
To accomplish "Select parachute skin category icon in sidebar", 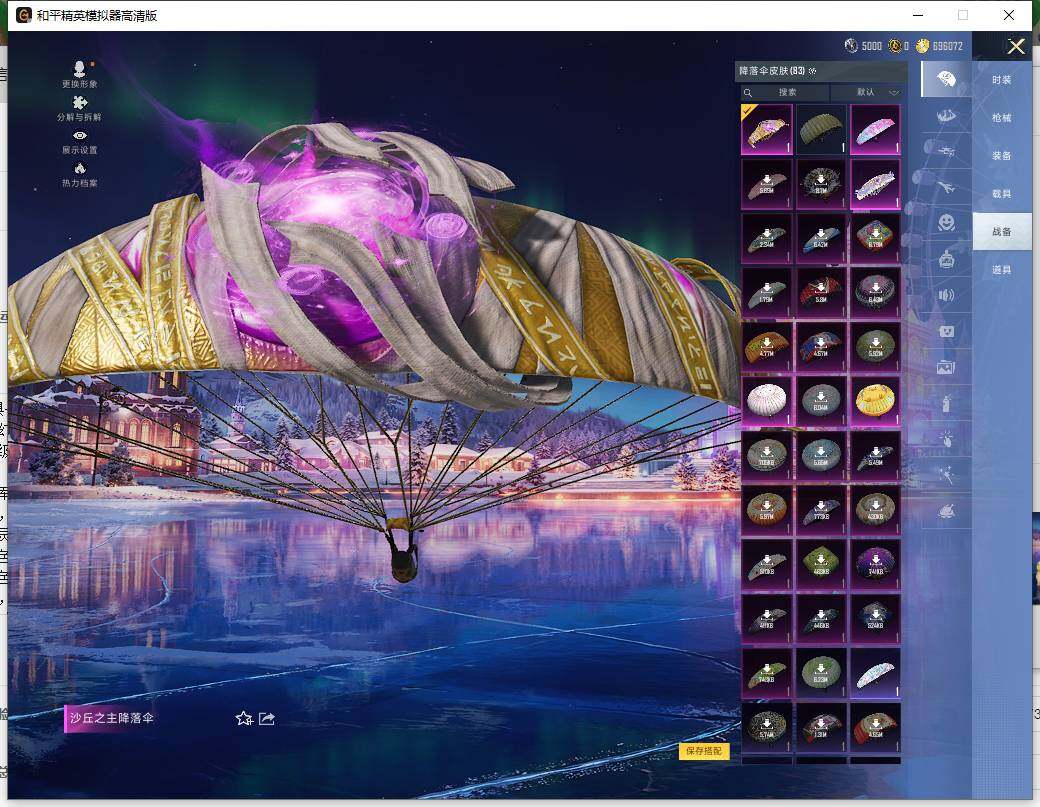I will point(946,79).
